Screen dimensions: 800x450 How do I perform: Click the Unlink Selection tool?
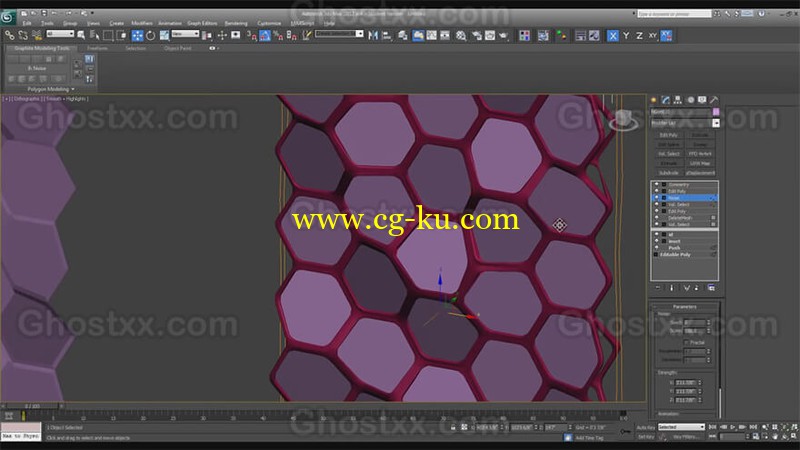23,35
